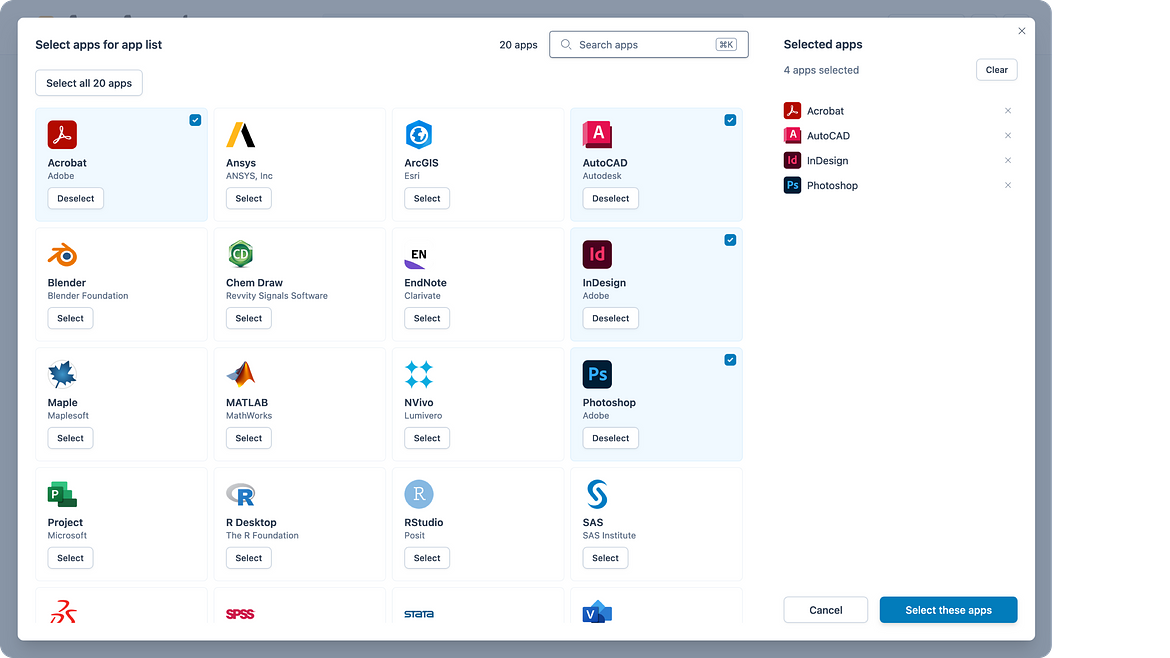Add Project using its Select button
The width and height of the screenshot is (1170, 658).
70,558
